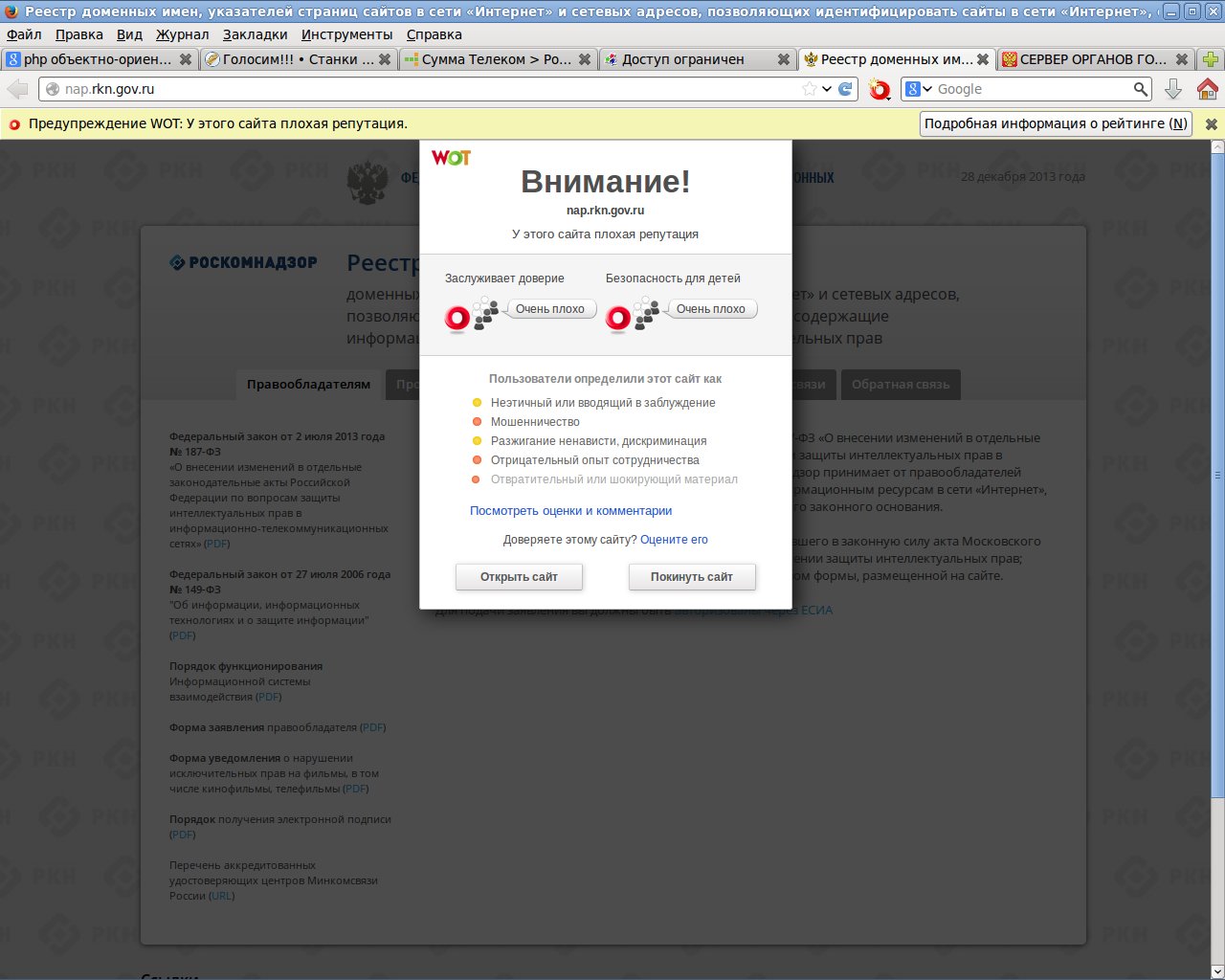The image size is (1225, 980).
Task: Click the search magnifier icon
Action: pyautogui.click(x=1140, y=89)
